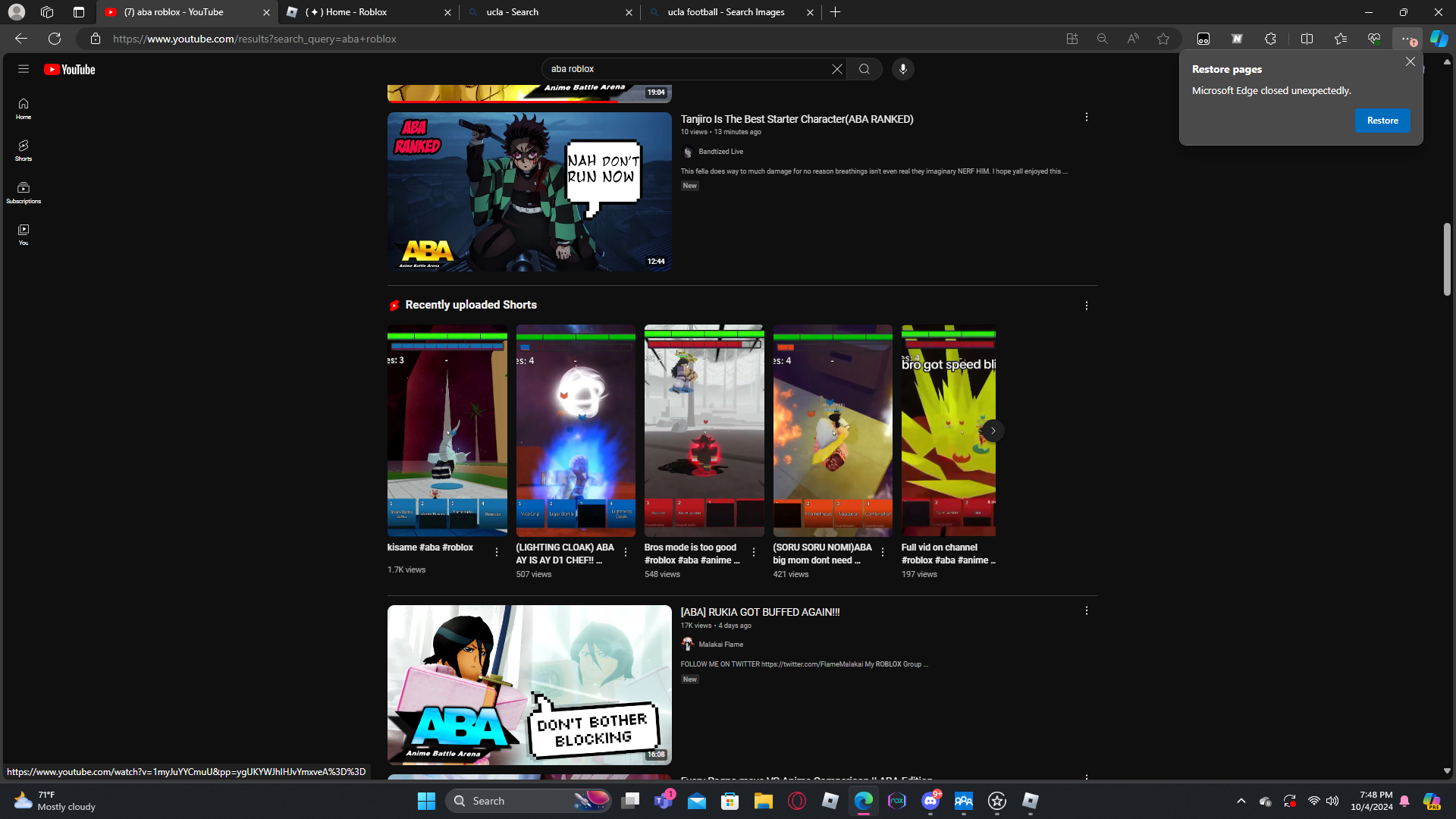This screenshot has height=819, width=1456.
Task: Open Shorts in the YouTube sidebar
Action: tap(24, 150)
